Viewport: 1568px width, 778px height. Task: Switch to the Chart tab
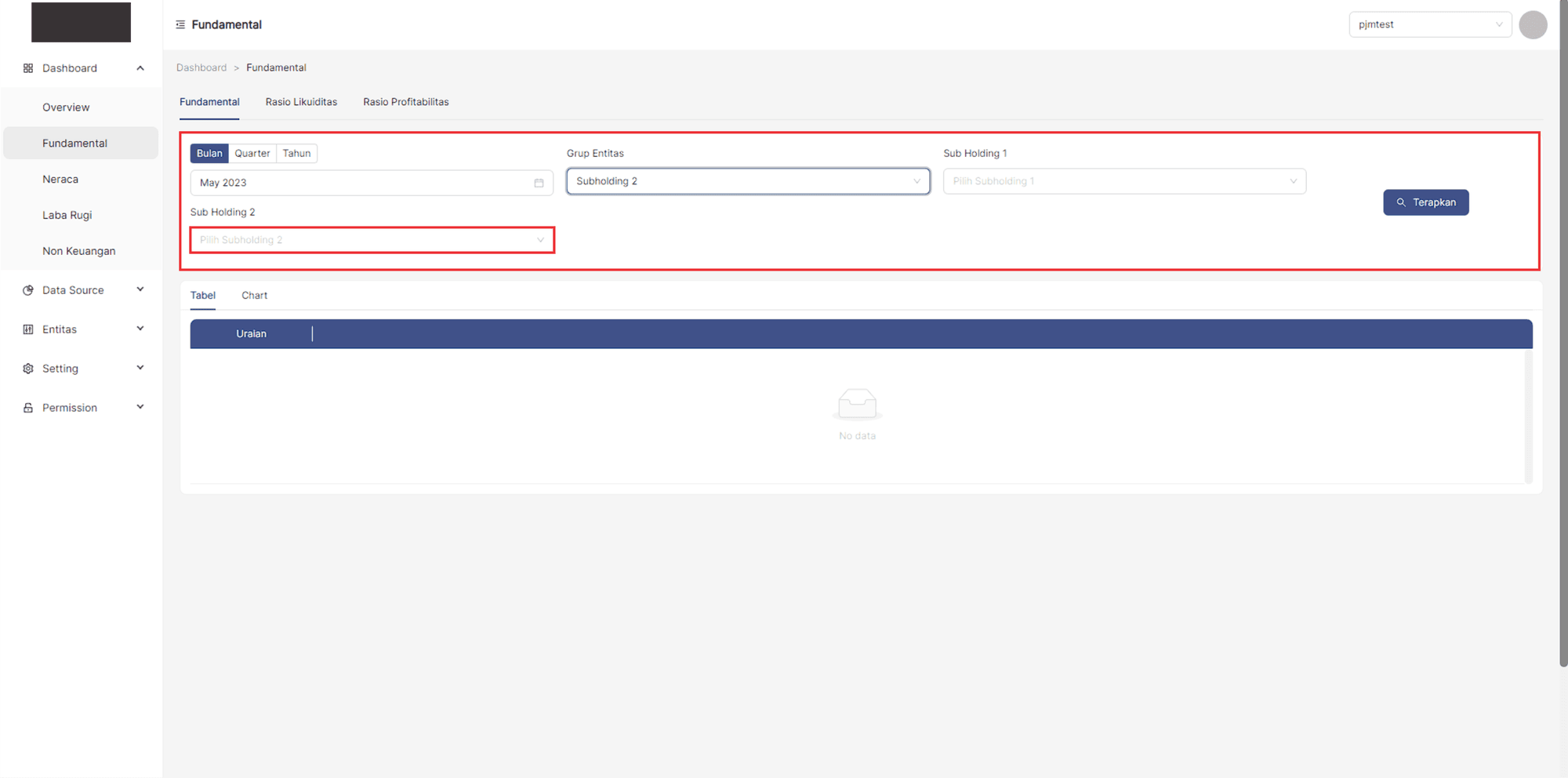pos(254,296)
